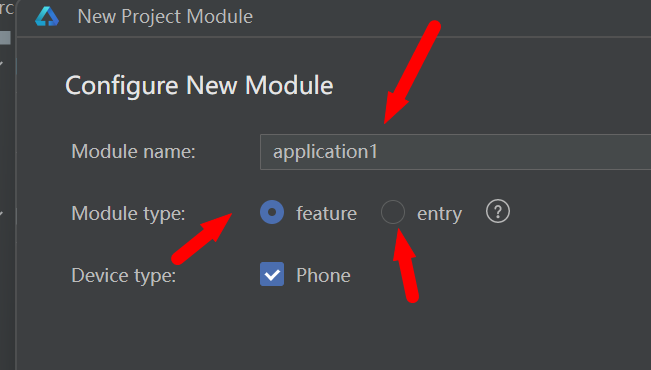Uncheck the Phone checkbox
The height and width of the screenshot is (370, 651).
point(272,274)
